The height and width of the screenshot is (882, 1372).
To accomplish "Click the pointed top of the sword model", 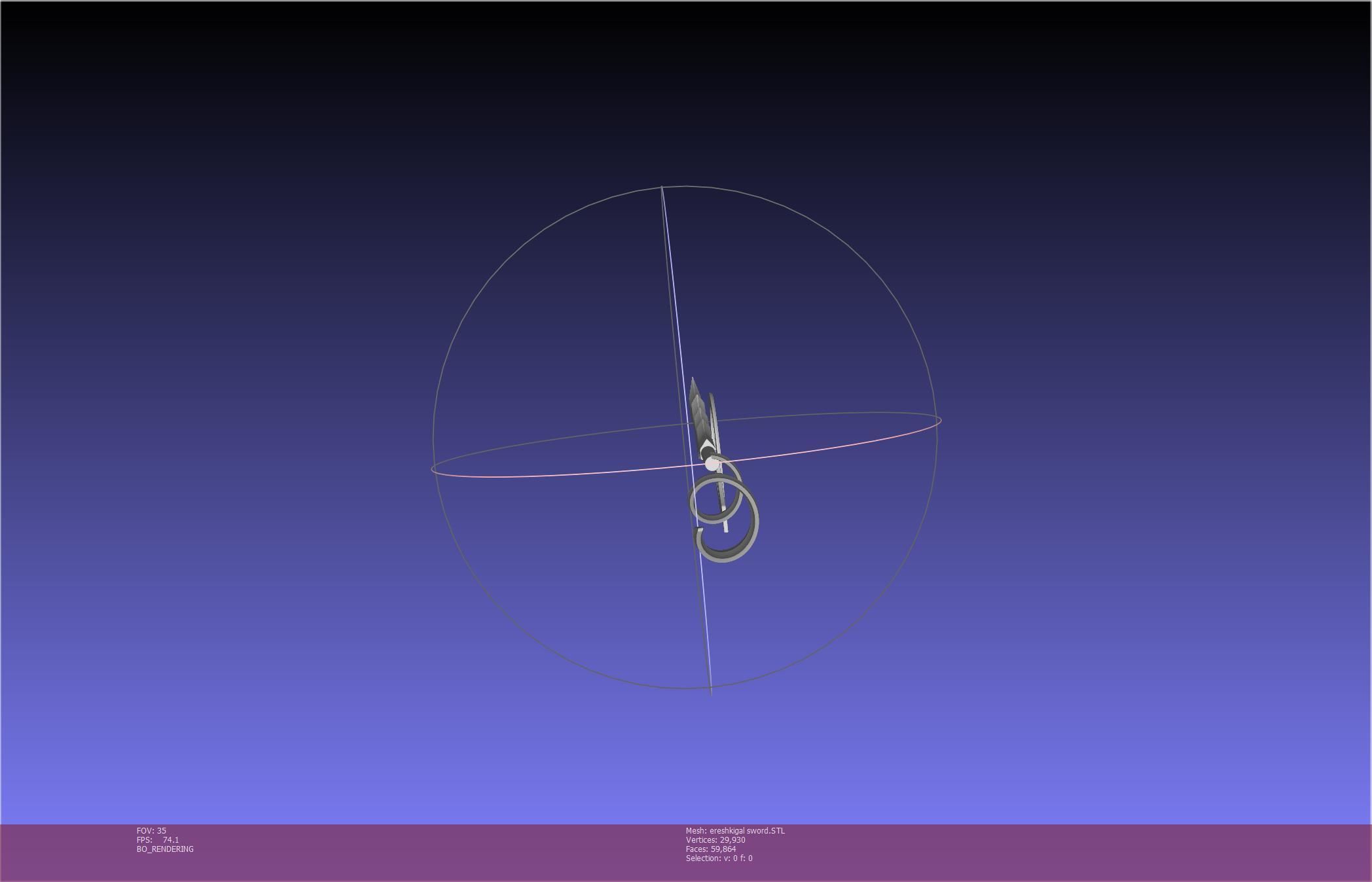I will click(x=693, y=380).
